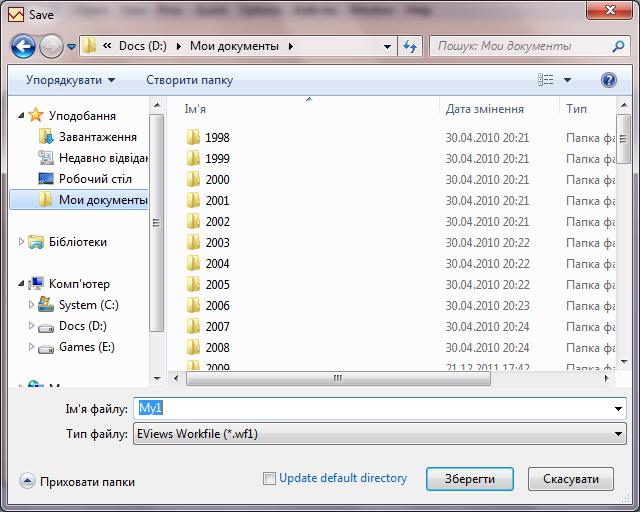Close the Save dialog
This screenshot has height=512, width=640.
pos(610,9)
